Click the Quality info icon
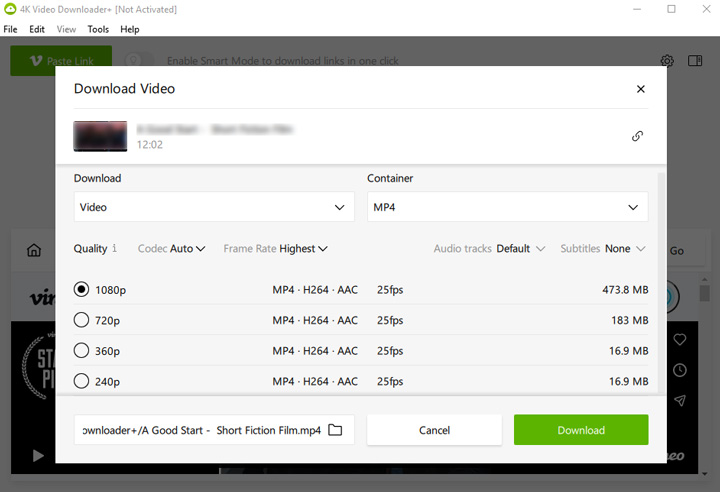The width and height of the screenshot is (720, 492). click(114, 248)
